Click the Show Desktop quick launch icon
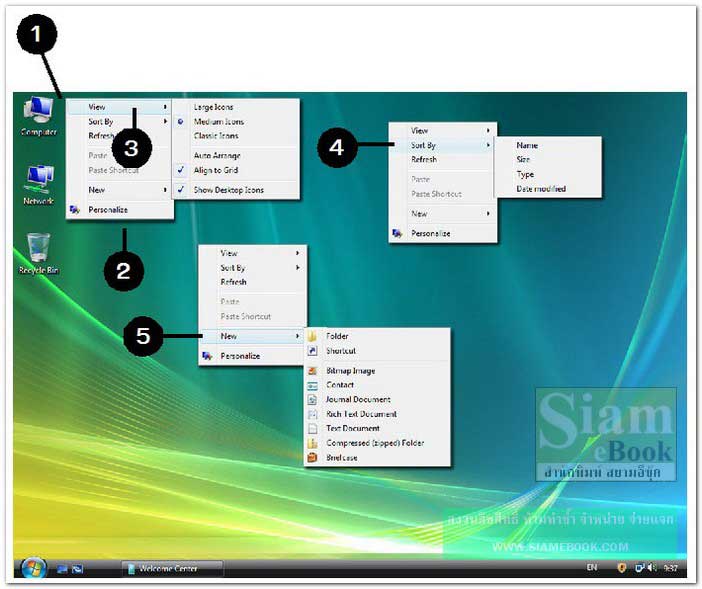Viewport: 702px width, 589px height. click(62, 569)
